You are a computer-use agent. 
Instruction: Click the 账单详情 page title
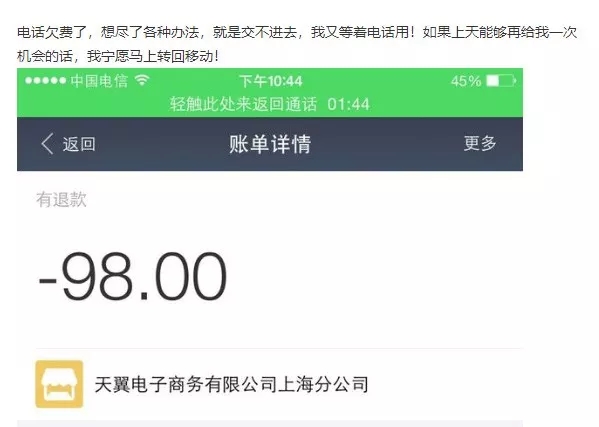click(x=270, y=144)
